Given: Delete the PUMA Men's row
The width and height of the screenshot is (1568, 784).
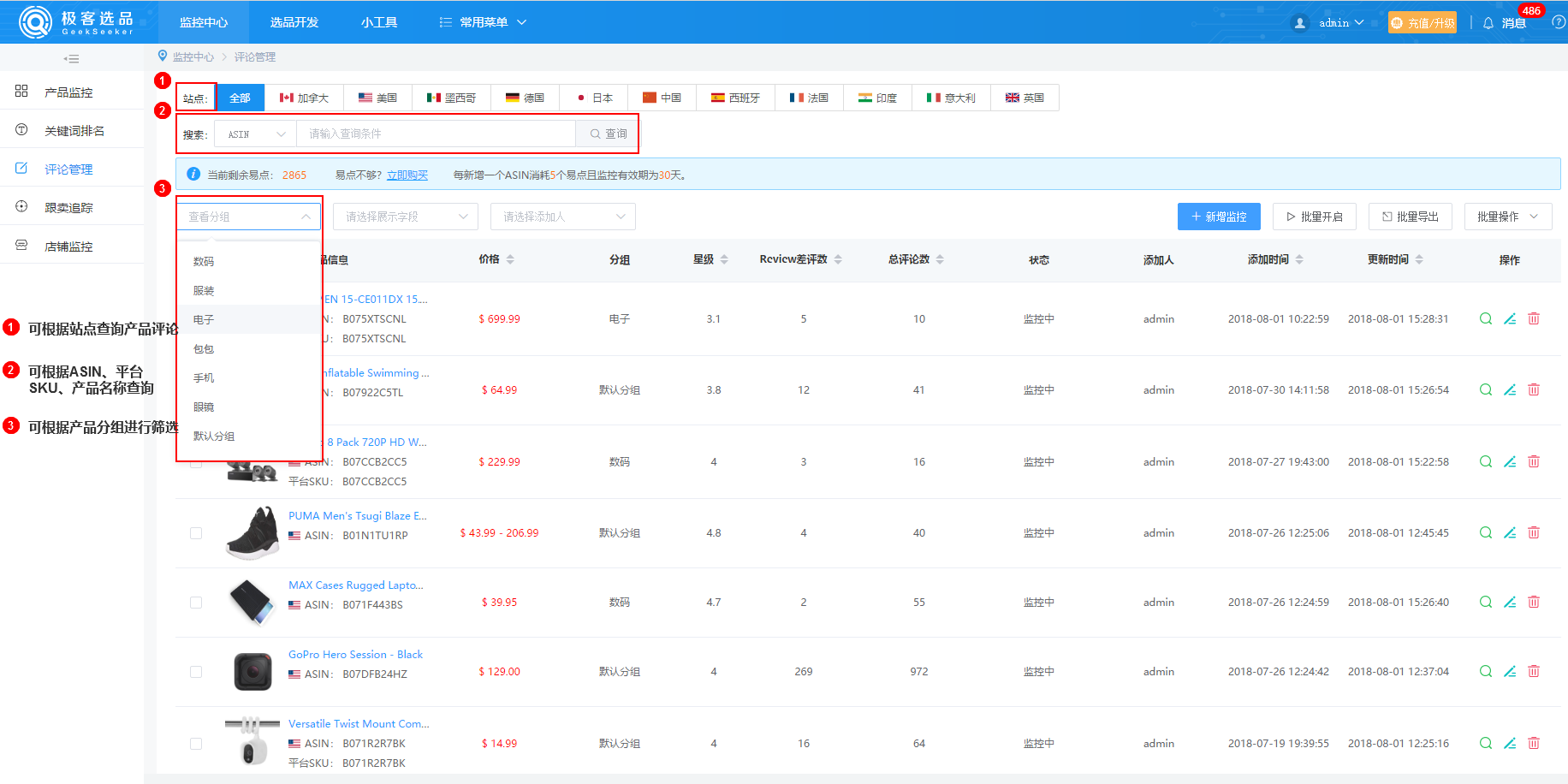Looking at the screenshot, I should 1534,532.
